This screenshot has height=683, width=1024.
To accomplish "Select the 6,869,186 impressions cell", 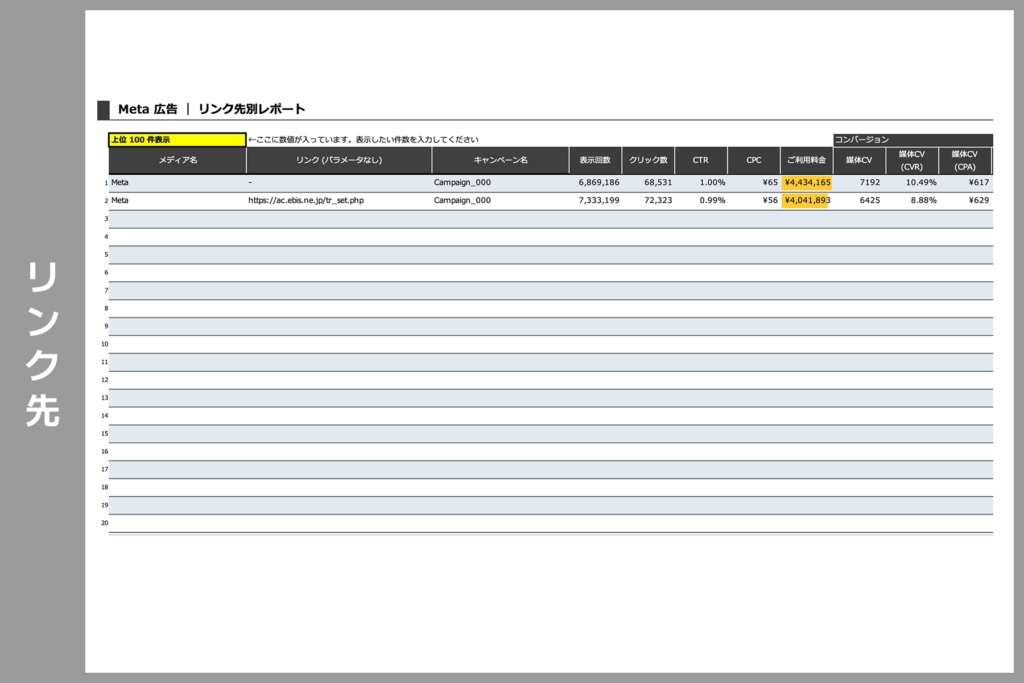I will 599,183.
